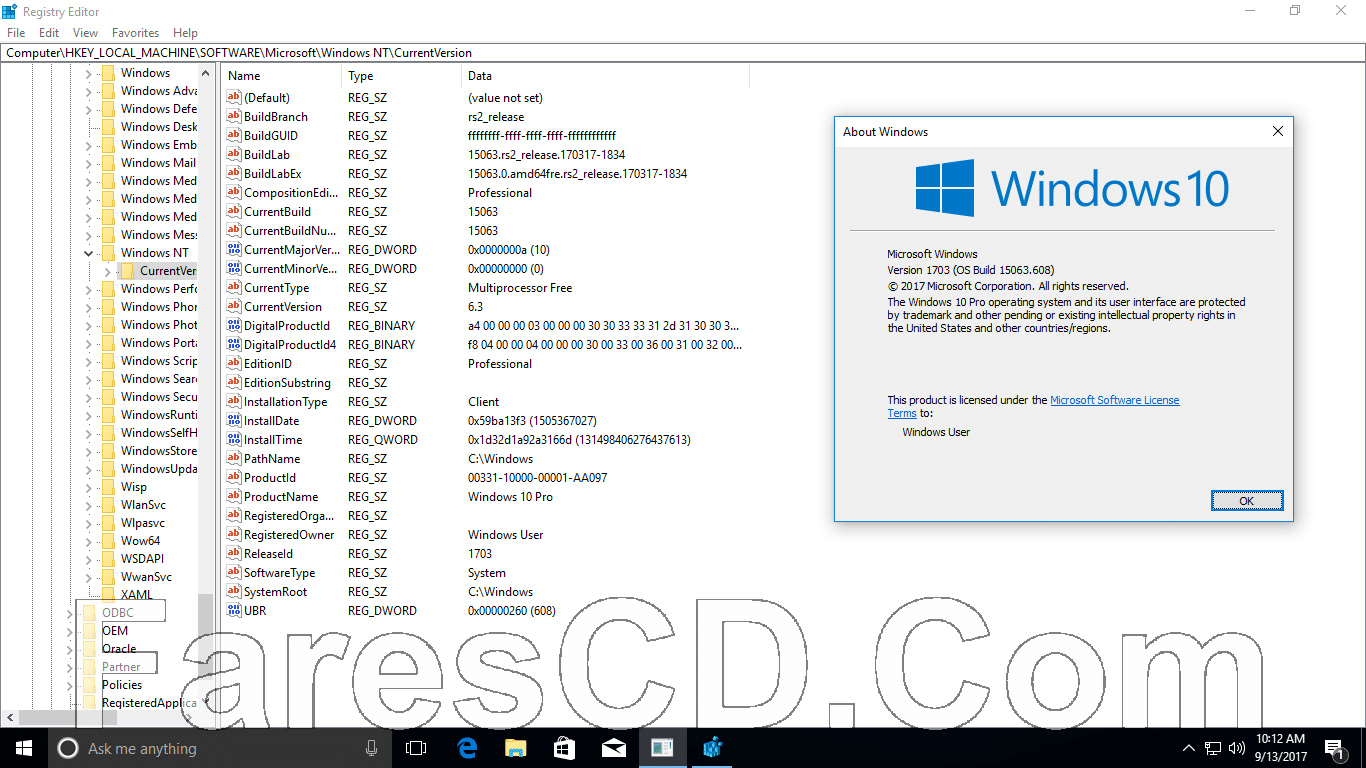1366x768 pixels.
Task: Click the Type column header
Action: pos(402,76)
